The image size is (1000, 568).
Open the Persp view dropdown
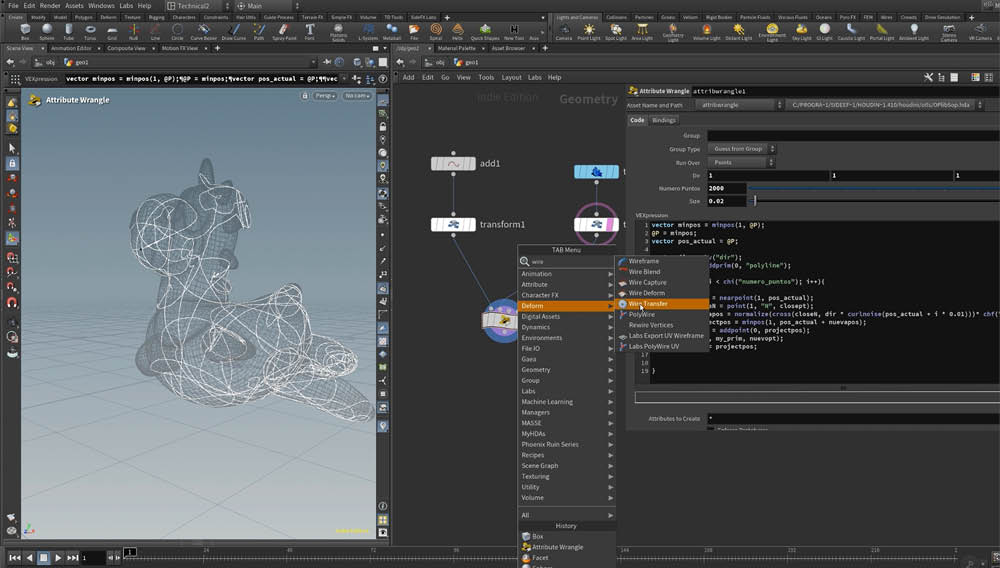(x=324, y=96)
